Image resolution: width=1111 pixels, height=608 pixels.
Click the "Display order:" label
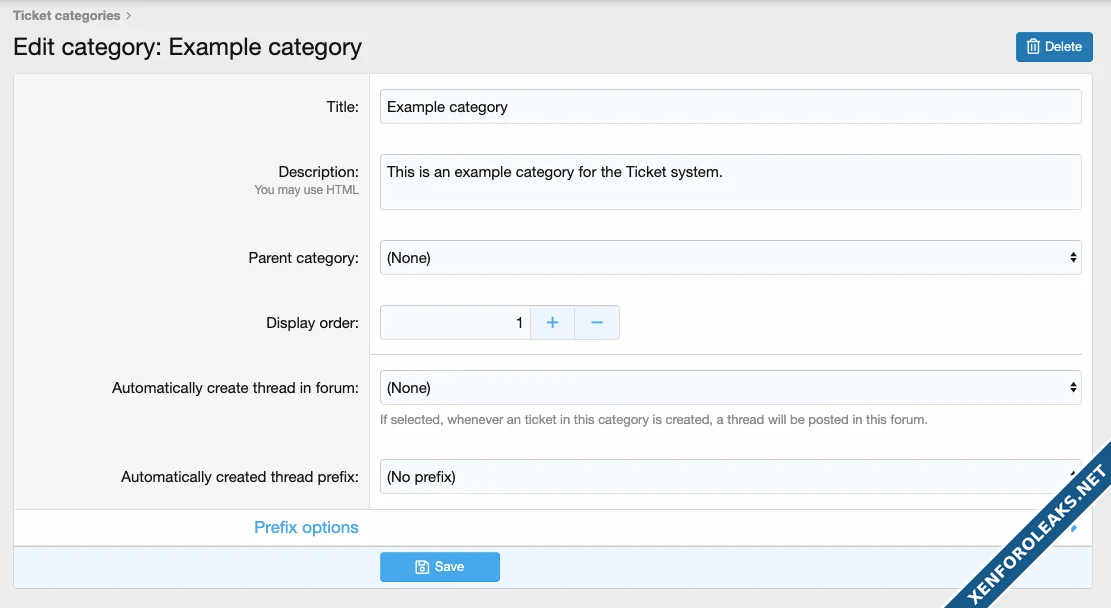pos(312,323)
